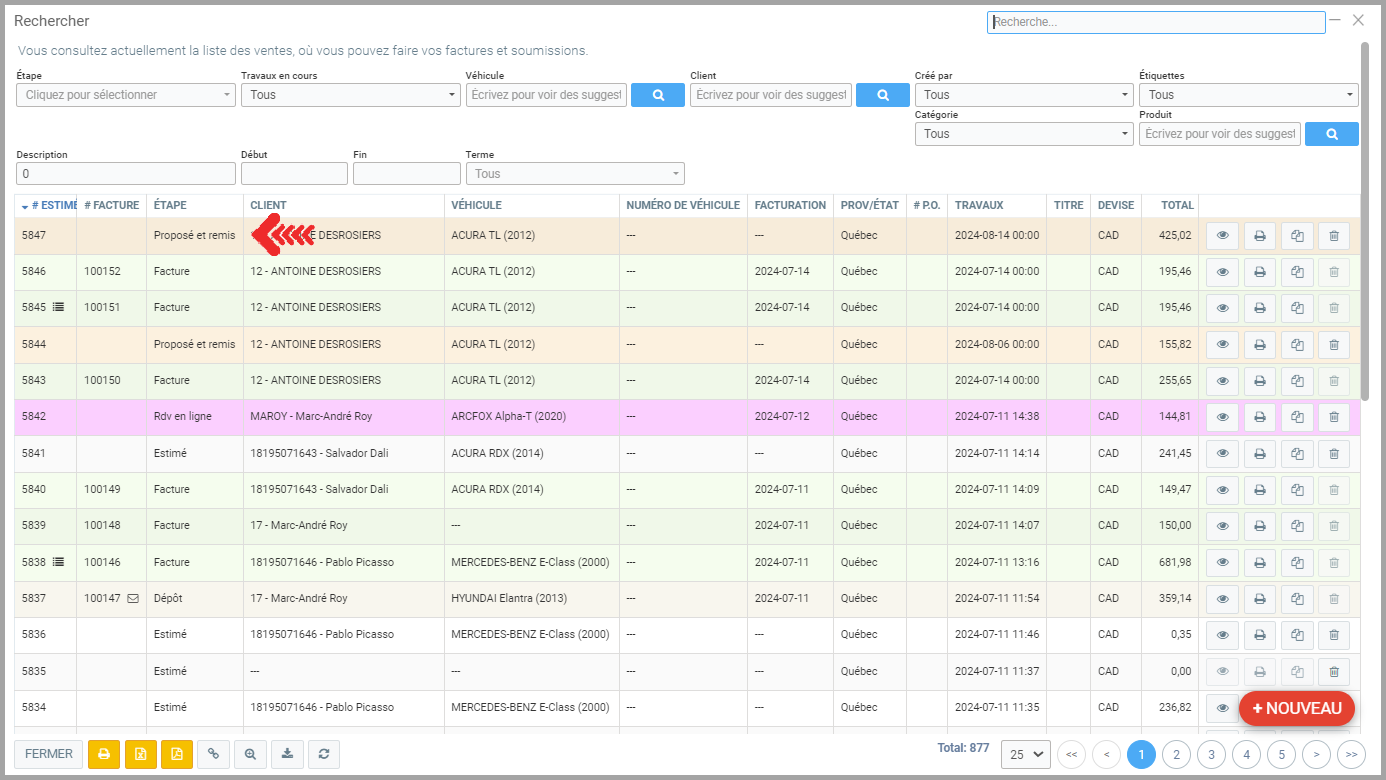The width and height of the screenshot is (1386, 780).
Task: Change the 25 rows-per-page selector
Action: pos(1025,754)
